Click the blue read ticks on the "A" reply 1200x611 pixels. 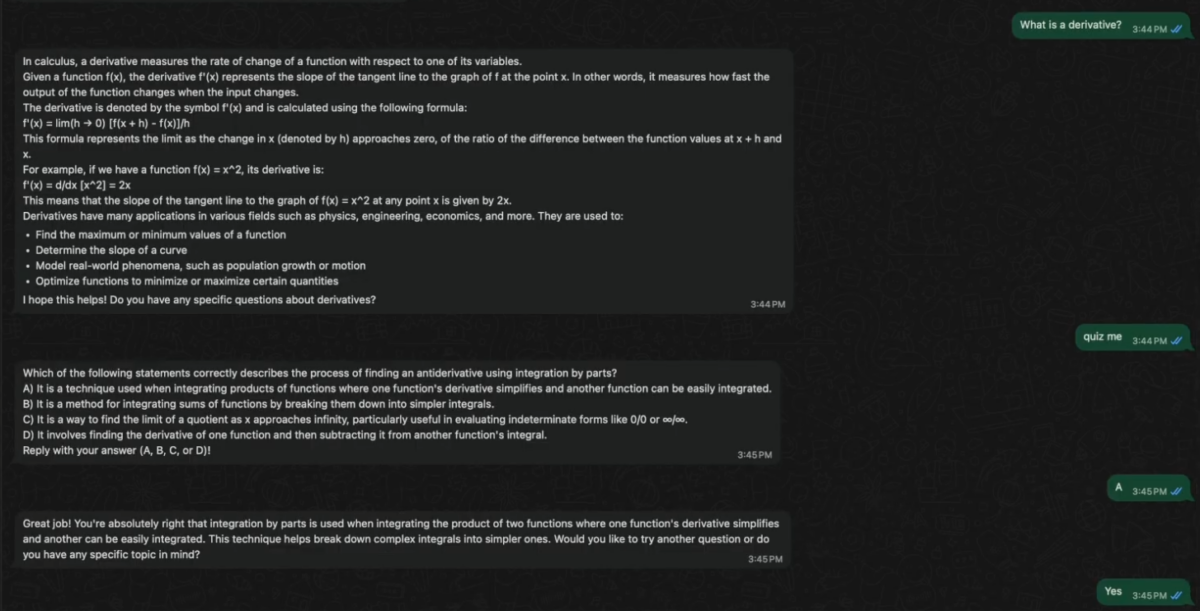pyautogui.click(x=1177, y=491)
